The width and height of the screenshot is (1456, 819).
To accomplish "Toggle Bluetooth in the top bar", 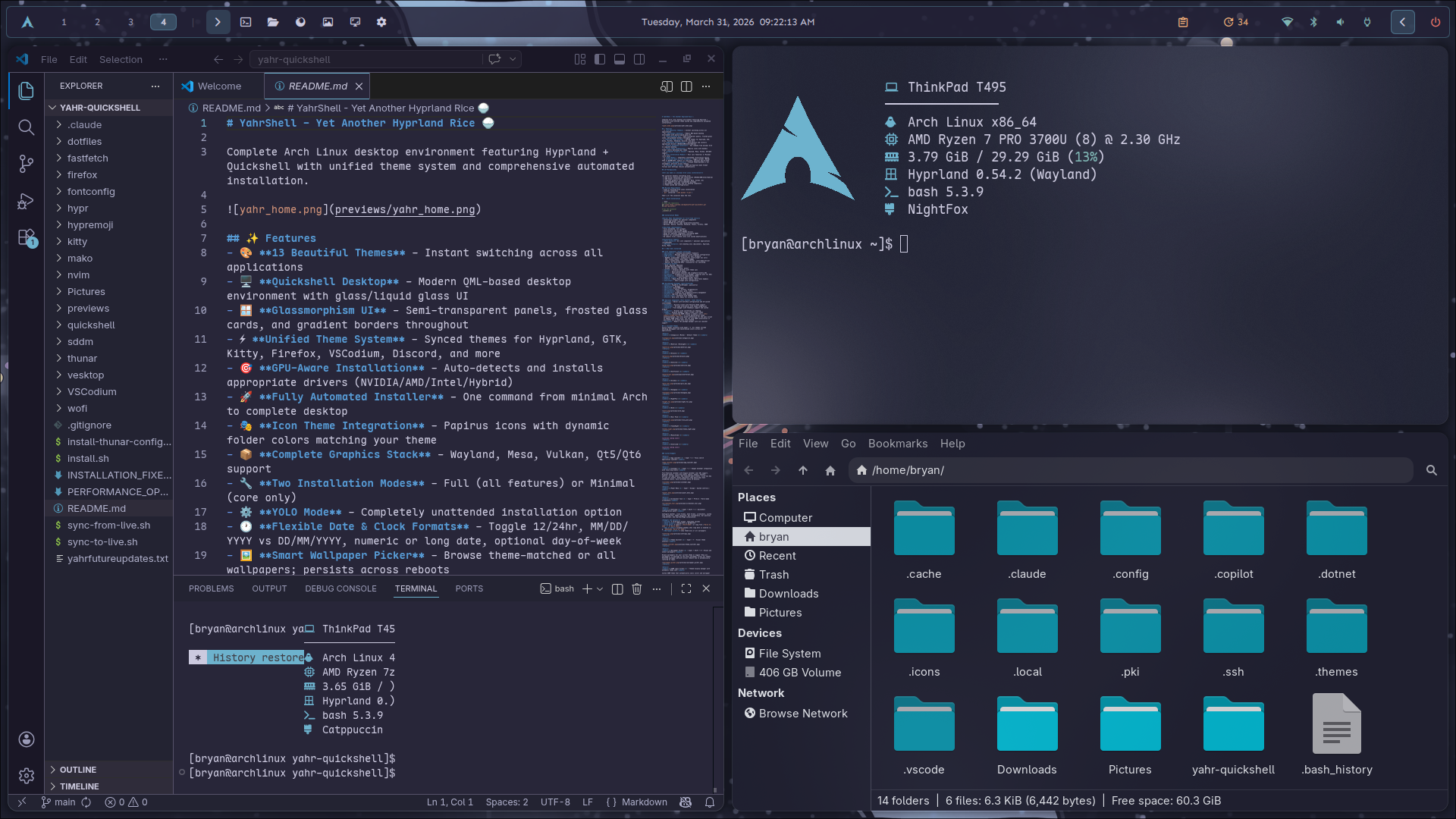I will pyautogui.click(x=1314, y=22).
